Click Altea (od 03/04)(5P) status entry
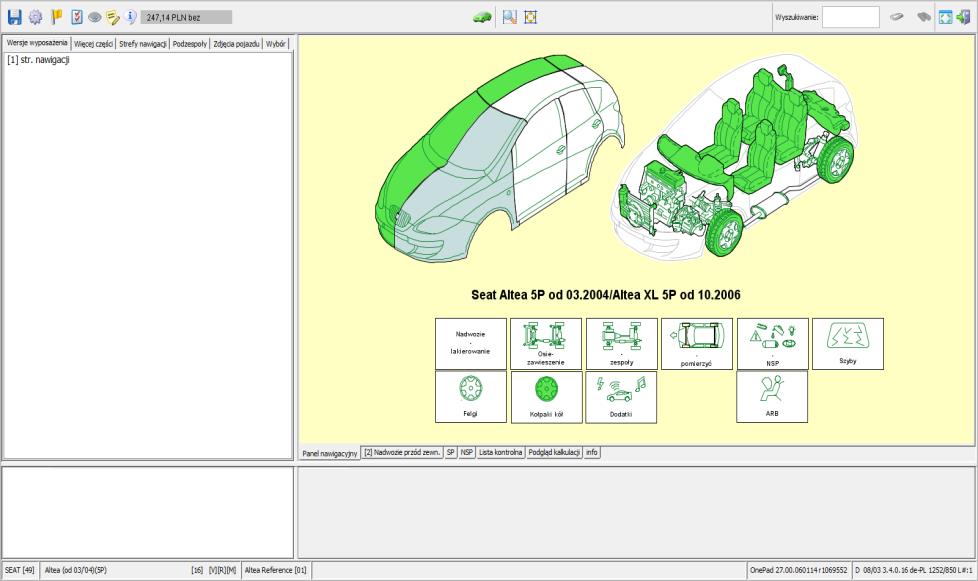978x581 pixels. (75, 570)
